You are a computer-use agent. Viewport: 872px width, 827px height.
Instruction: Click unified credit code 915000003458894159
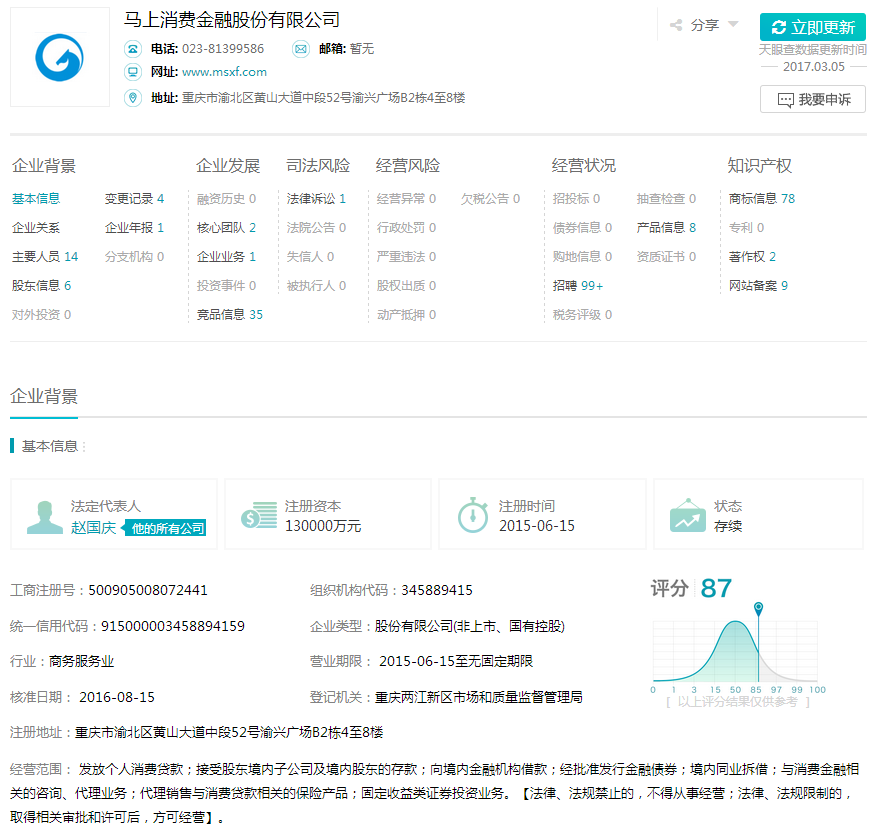[x=173, y=626]
